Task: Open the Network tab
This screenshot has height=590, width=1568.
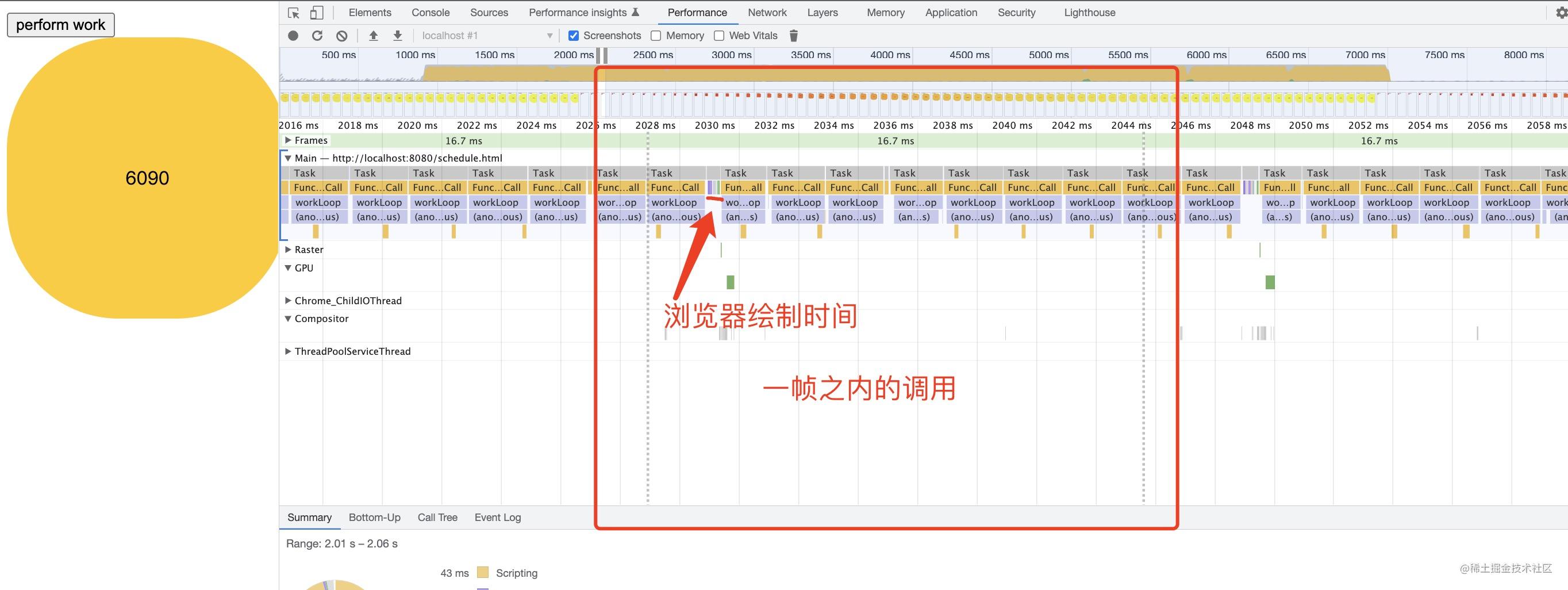Action: tap(767, 13)
